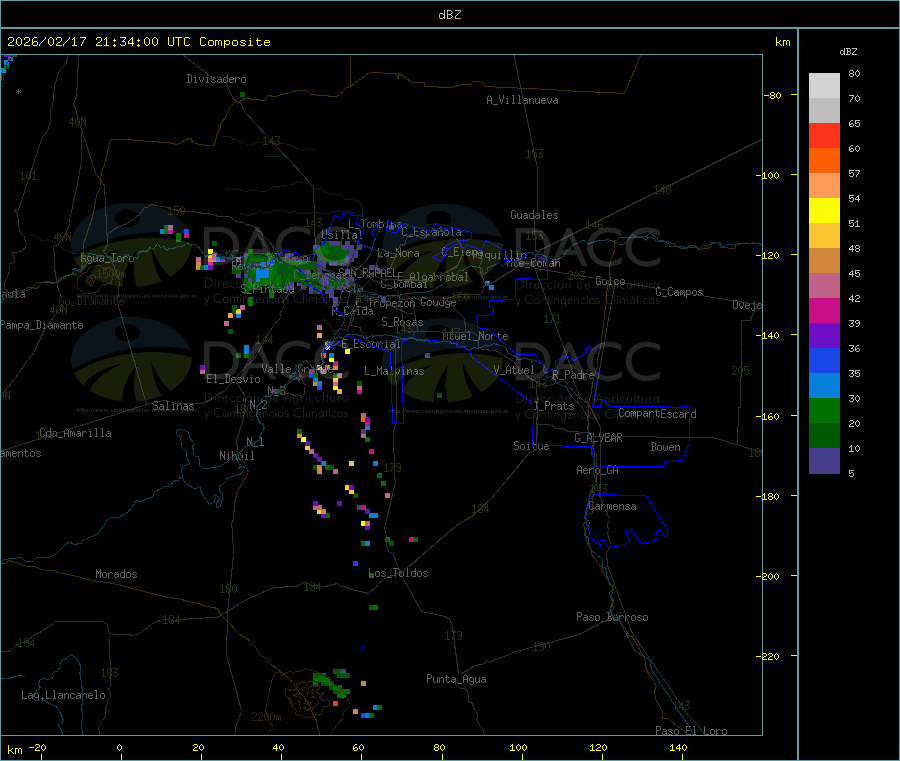The height and width of the screenshot is (761, 900).
Task: Click the V_Atuel location label
Action: click(514, 370)
